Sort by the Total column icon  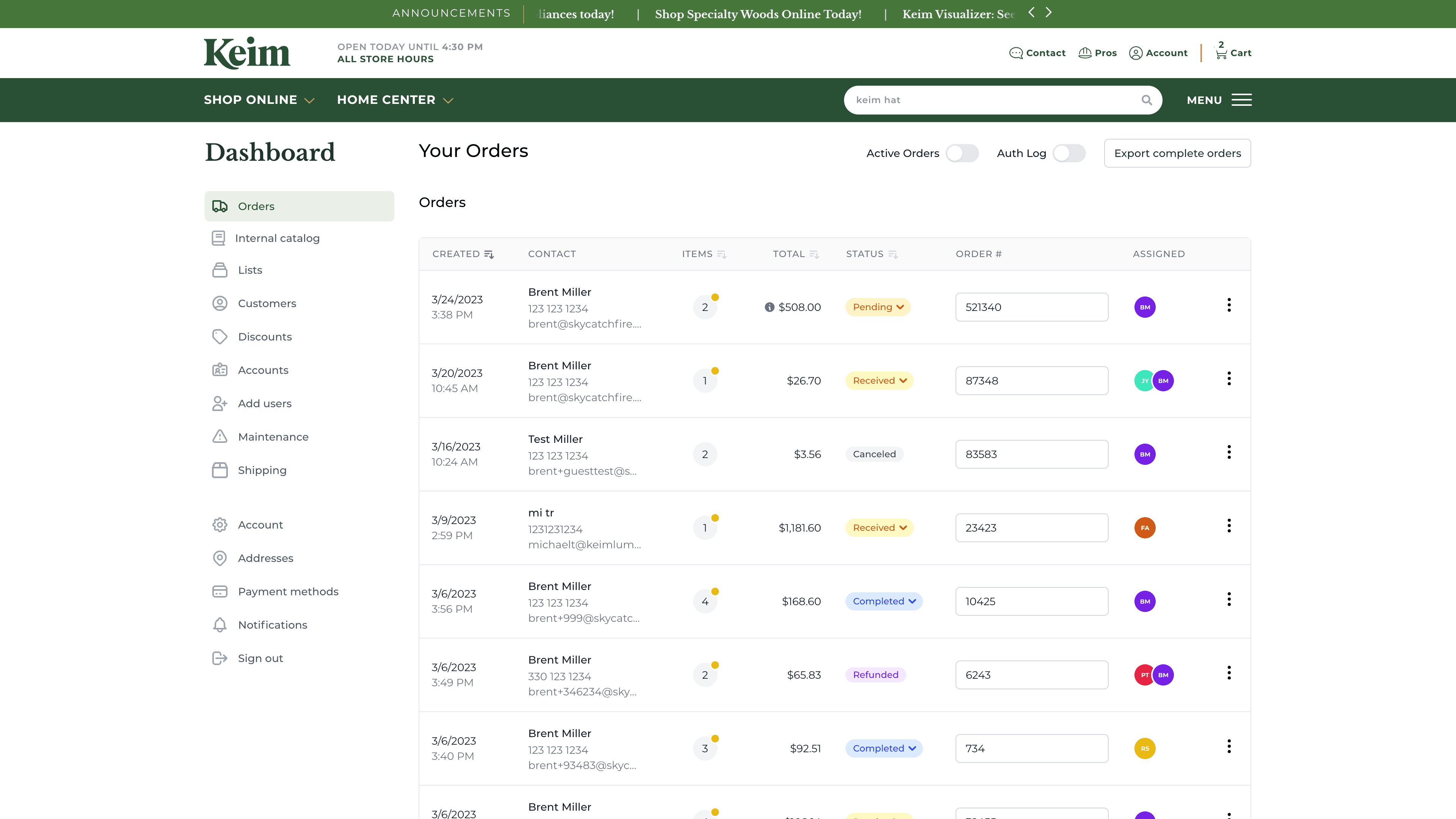814,254
